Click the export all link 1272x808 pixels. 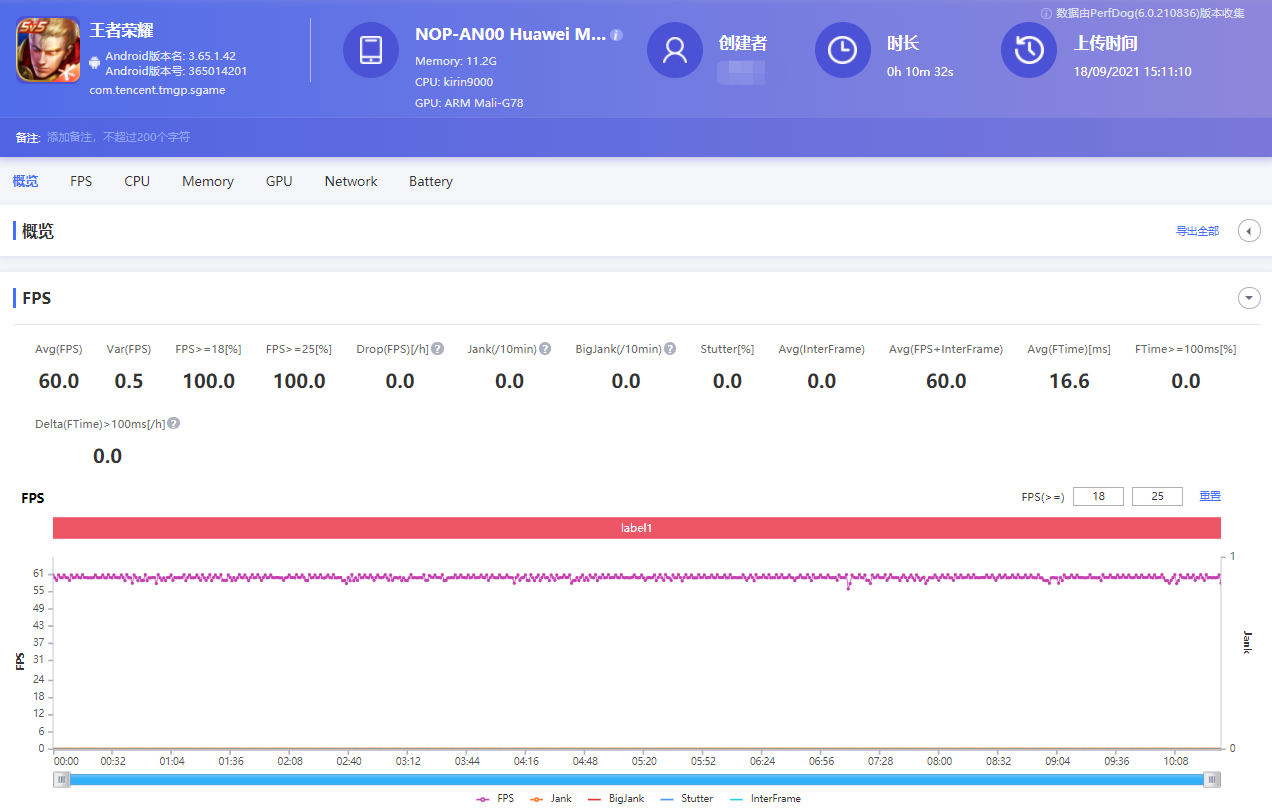click(1197, 231)
